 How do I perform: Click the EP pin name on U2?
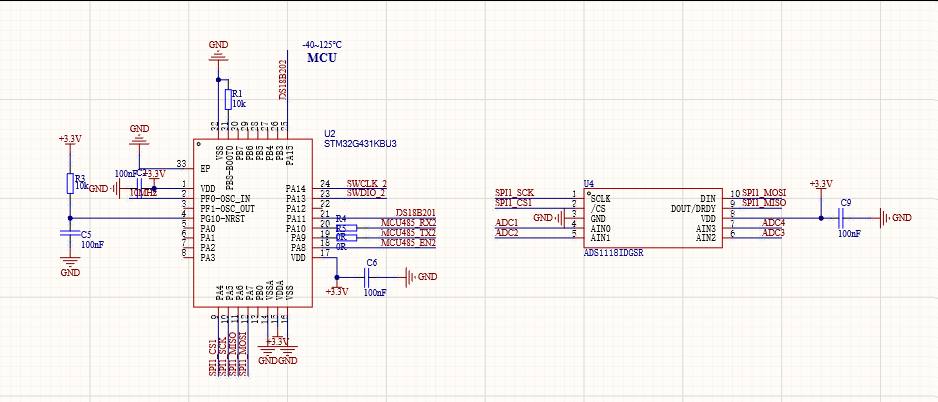click(x=205, y=169)
